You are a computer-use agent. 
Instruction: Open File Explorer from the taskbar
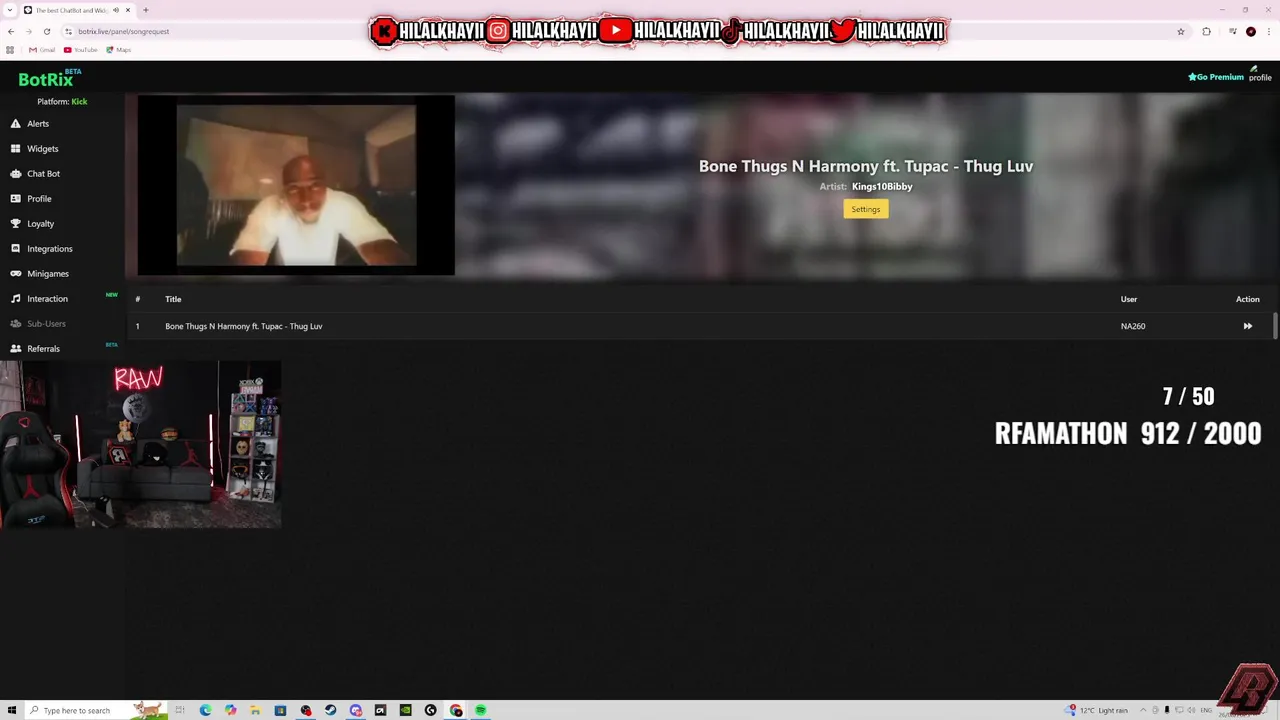pyautogui.click(x=255, y=710)
